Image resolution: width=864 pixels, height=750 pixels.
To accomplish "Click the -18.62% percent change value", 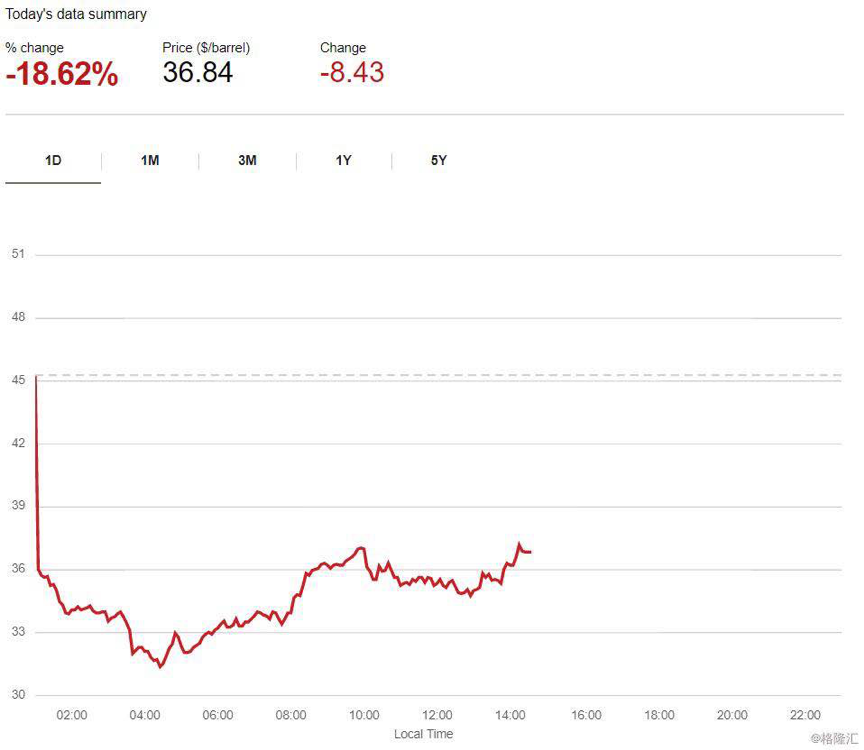I will click(62, 74).
